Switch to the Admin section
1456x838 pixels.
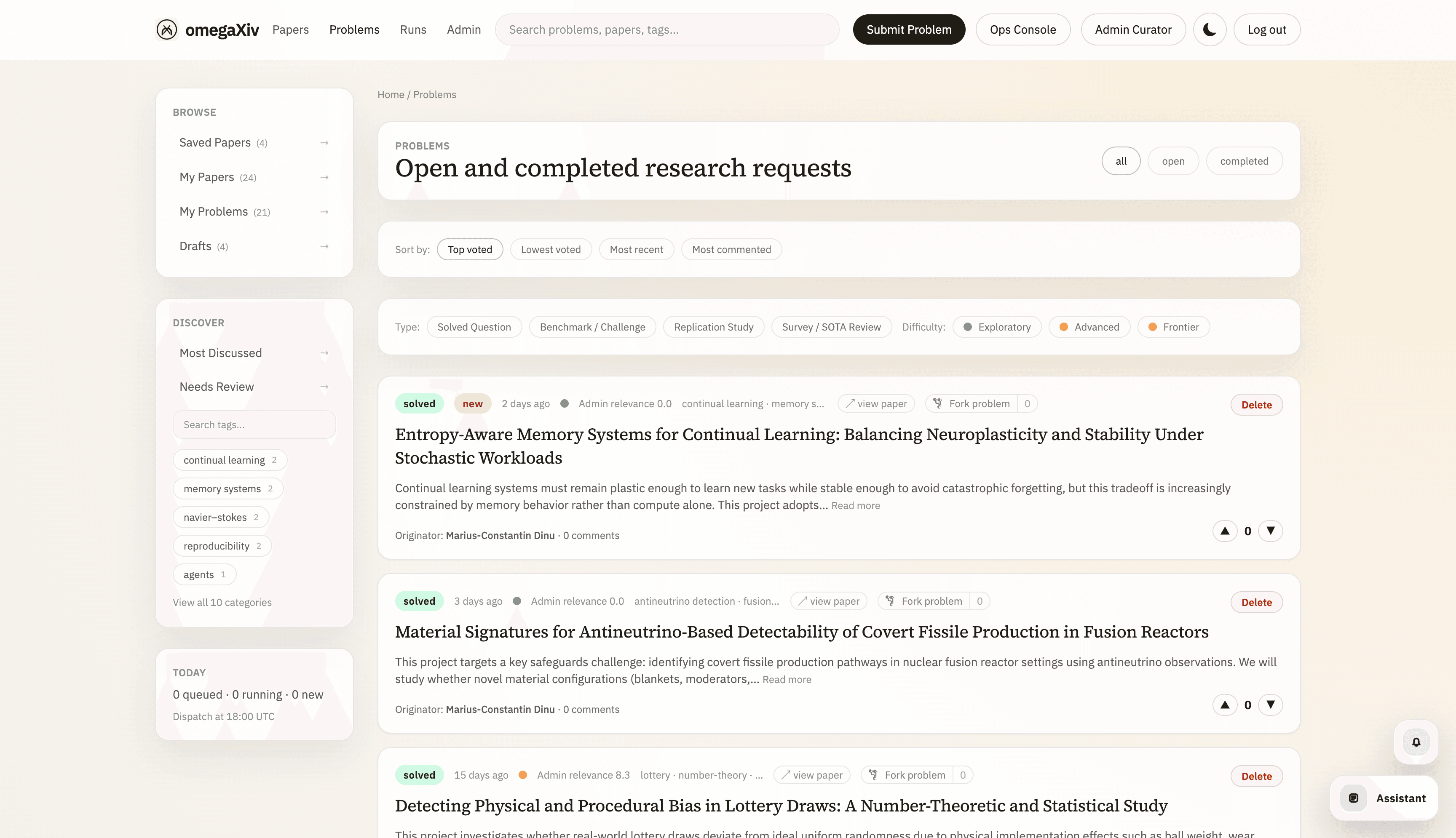(x=464, y=29)
